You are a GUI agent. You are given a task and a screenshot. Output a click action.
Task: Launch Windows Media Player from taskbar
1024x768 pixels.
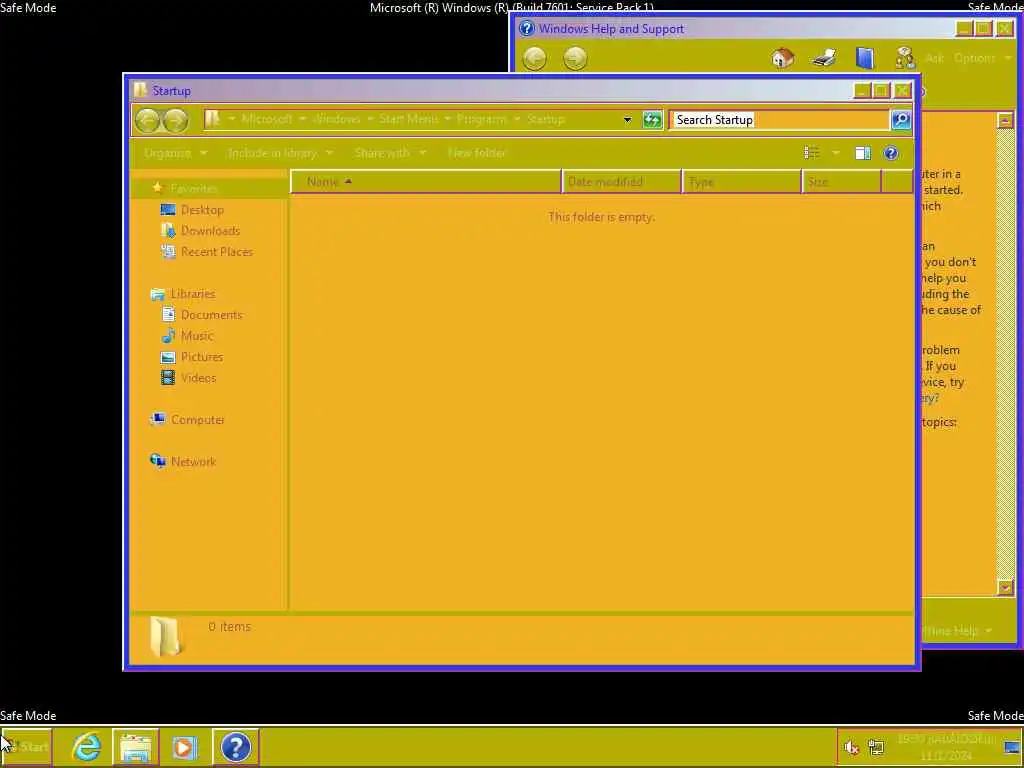[x=184, y=747]
